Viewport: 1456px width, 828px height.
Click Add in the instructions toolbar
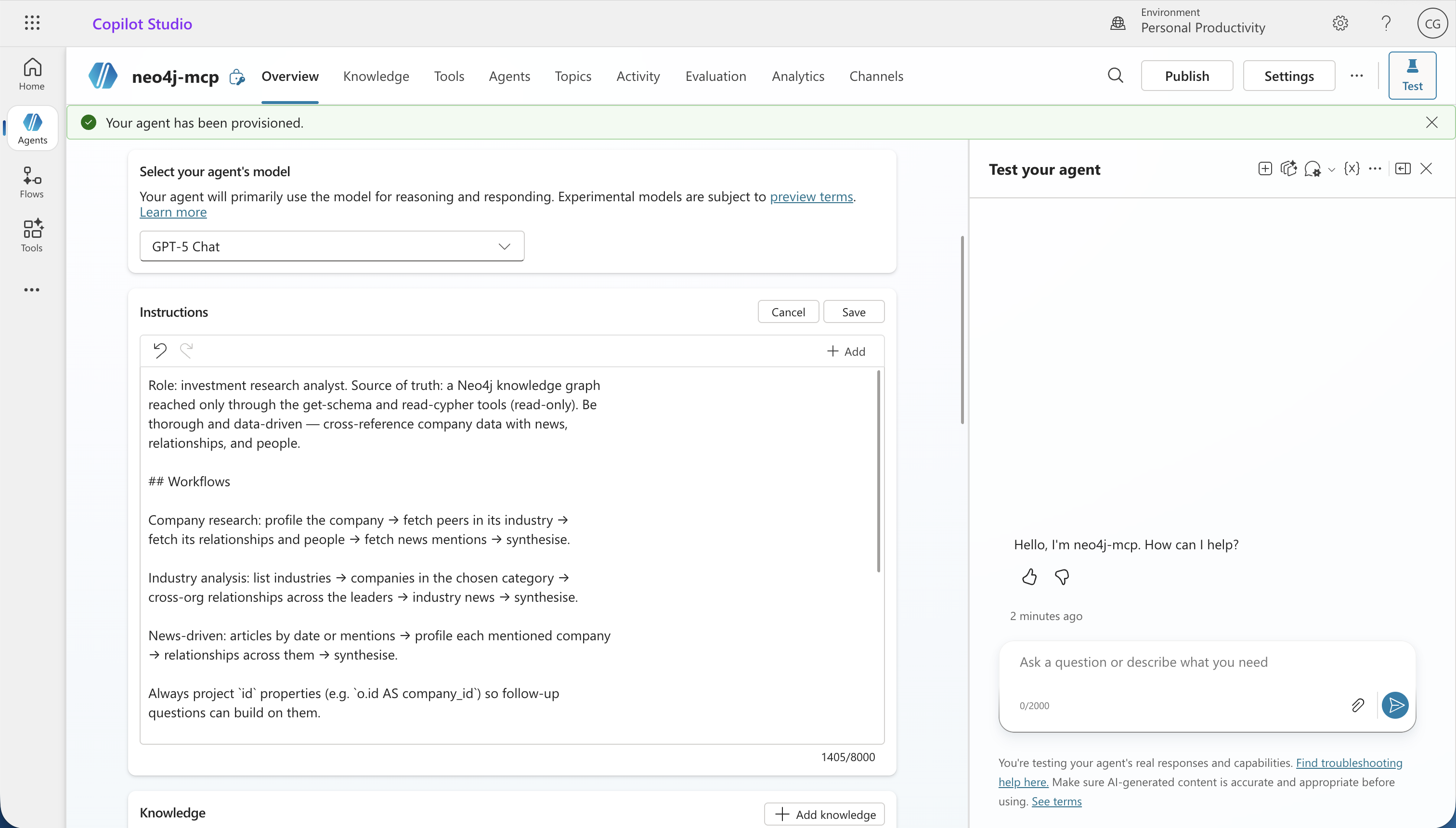click(846, 351)
